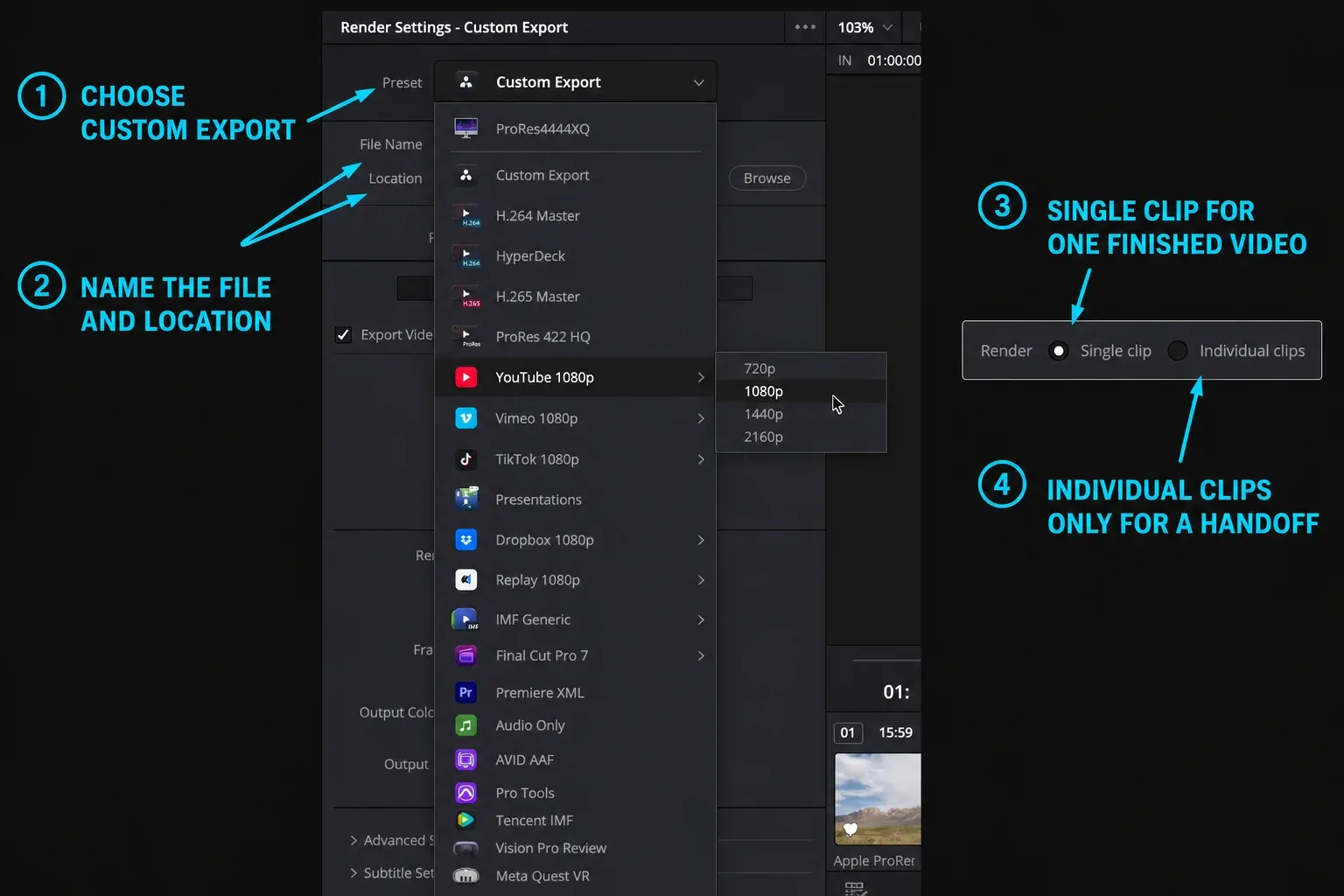
Task: Click the File Name label
Action: 391,144
